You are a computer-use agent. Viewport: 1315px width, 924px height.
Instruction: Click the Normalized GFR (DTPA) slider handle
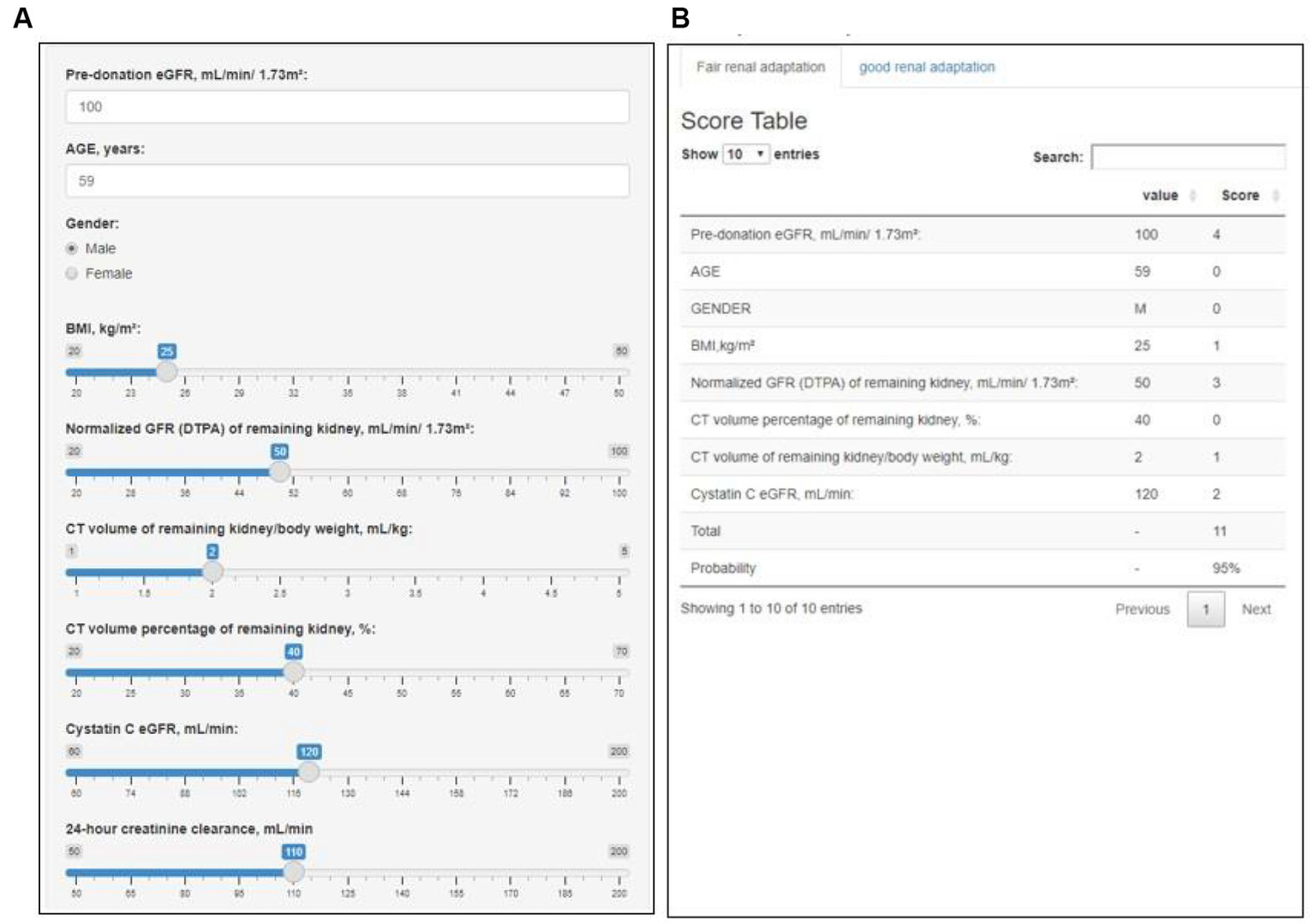click(x=279, y=472)
